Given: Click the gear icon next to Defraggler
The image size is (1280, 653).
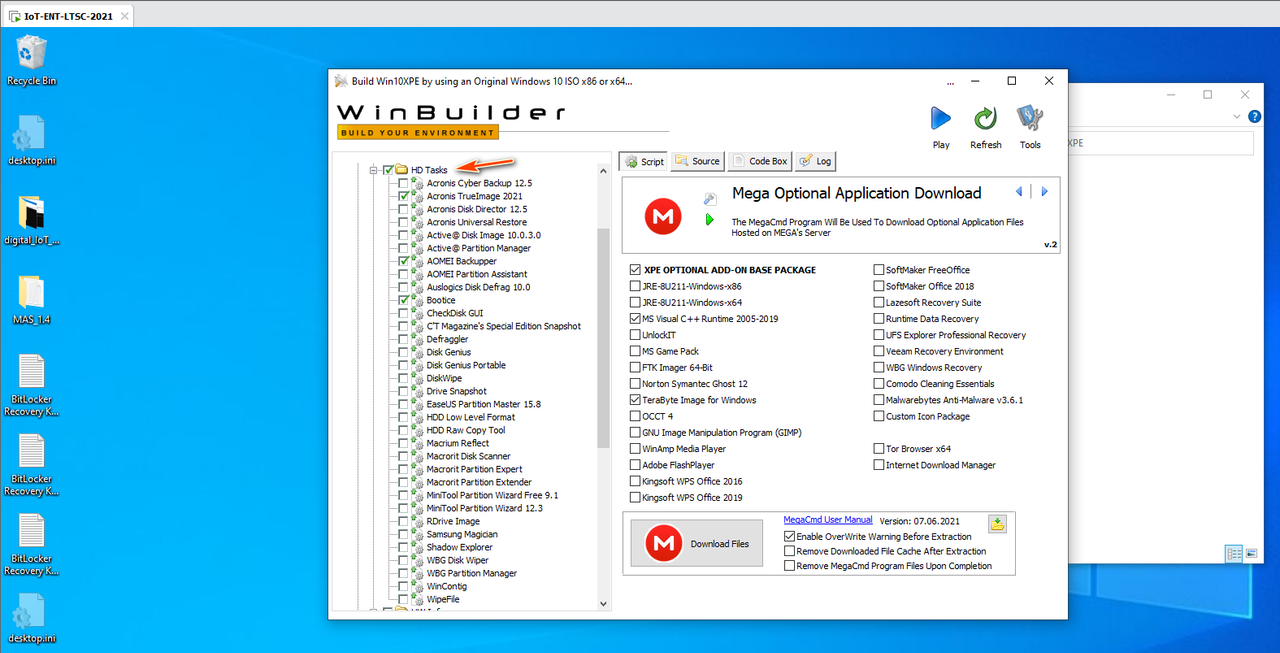Looking at the screenshot, I should pos(417,339).
